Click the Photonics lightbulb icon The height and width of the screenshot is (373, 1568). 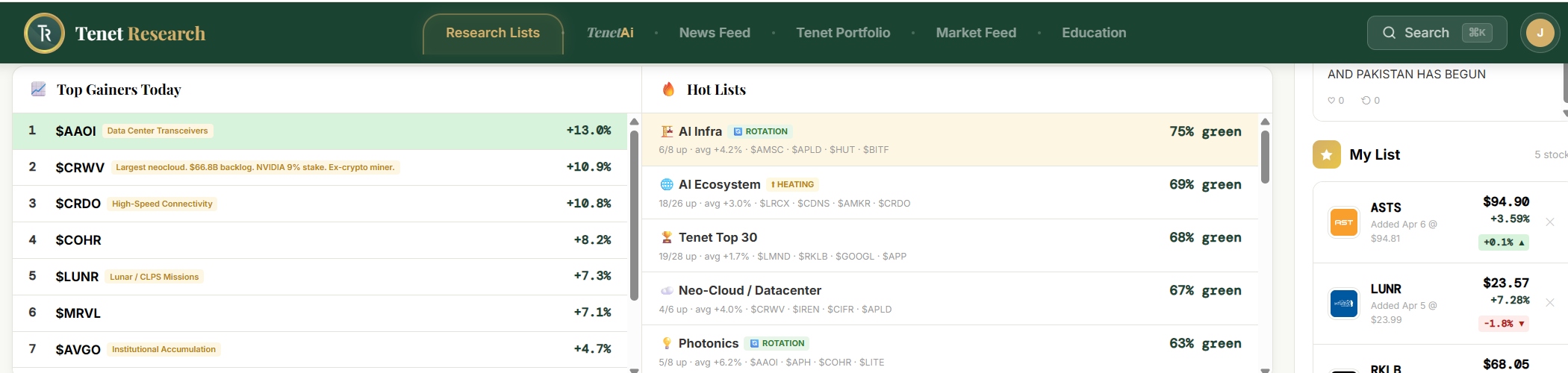click(x=667, y=343)
